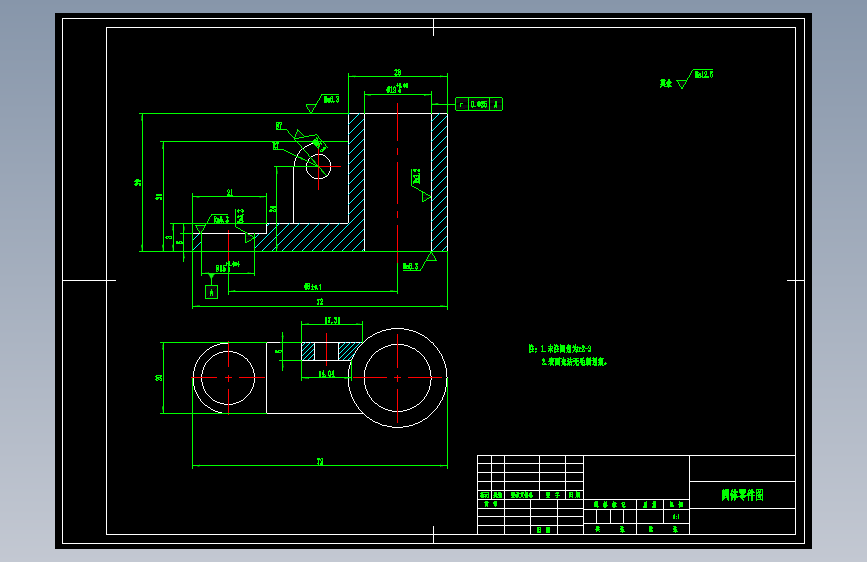Image resolution: width=867 pixels, height=562 pixels.
Task: Select the Ø19 bore diameter dimension
Action: pyautogui.click(x=396, y=89)
